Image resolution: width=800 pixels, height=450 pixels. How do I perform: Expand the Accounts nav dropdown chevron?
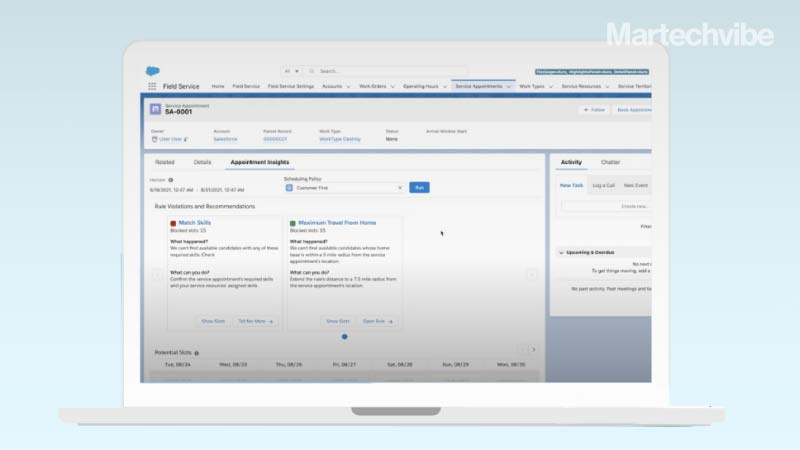(x=348, y=87)
